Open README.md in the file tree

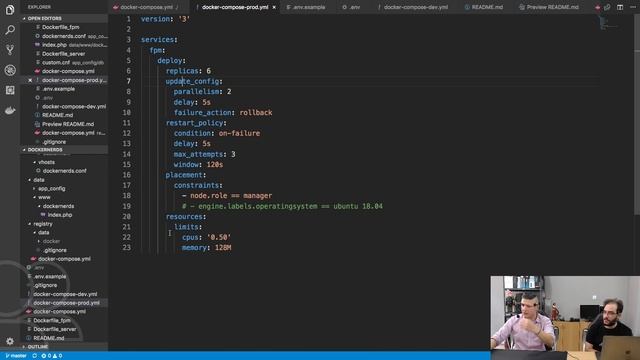(x=49, y=338)
